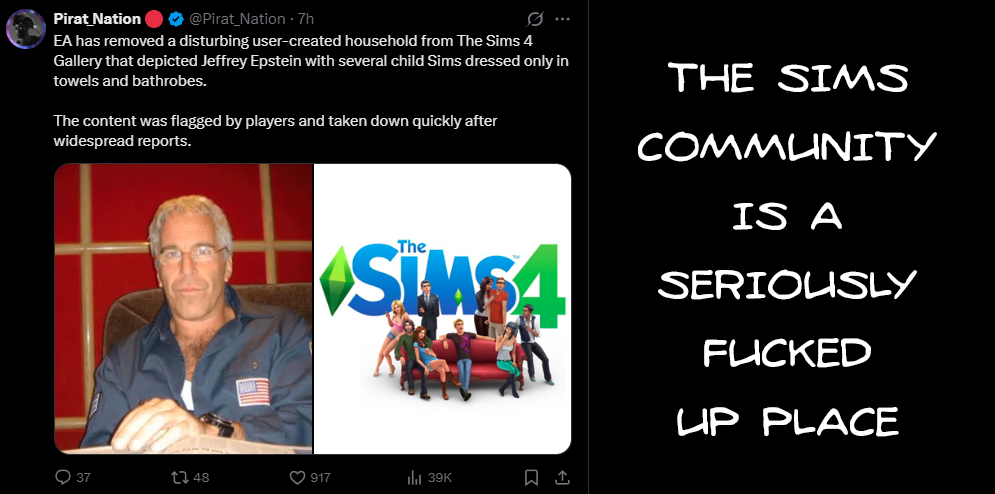Click the repost count 48
Viewport: 995px width, 494px height.
click(201, 477)
